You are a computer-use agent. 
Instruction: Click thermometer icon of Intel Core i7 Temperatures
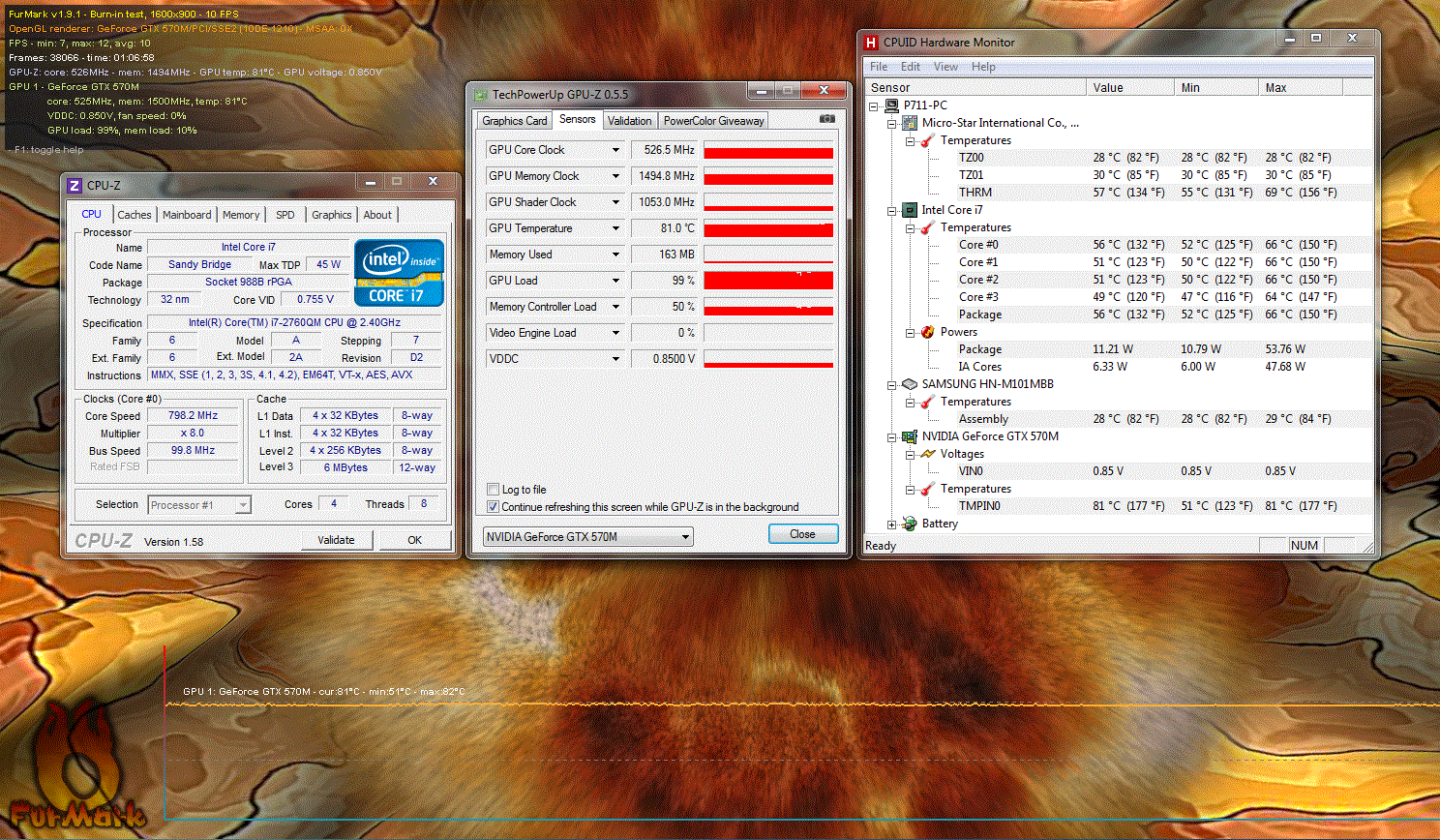coord(928,227)
